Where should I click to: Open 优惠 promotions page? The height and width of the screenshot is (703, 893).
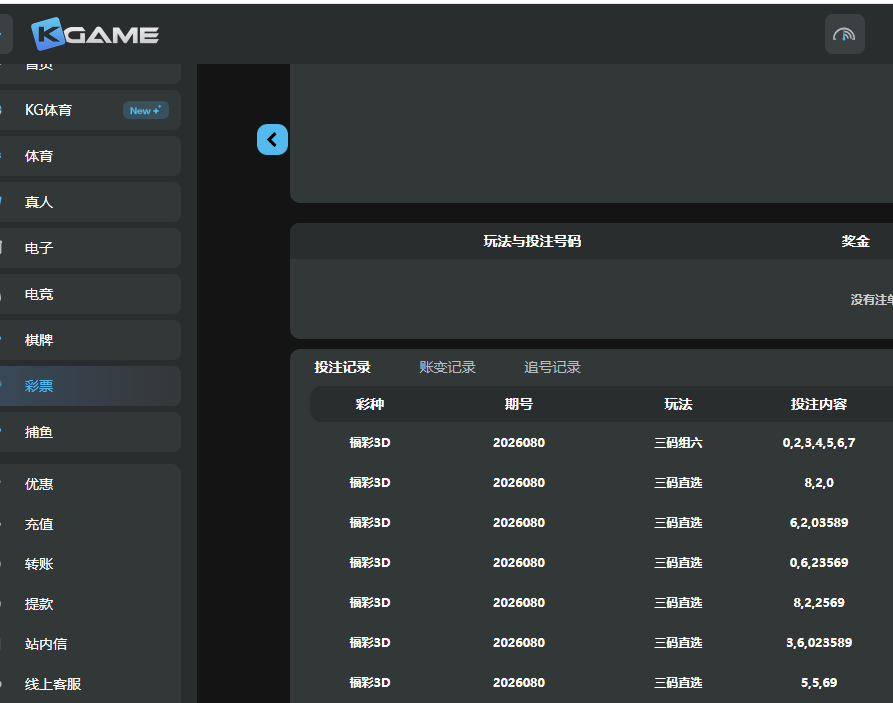tap(39, 484)
